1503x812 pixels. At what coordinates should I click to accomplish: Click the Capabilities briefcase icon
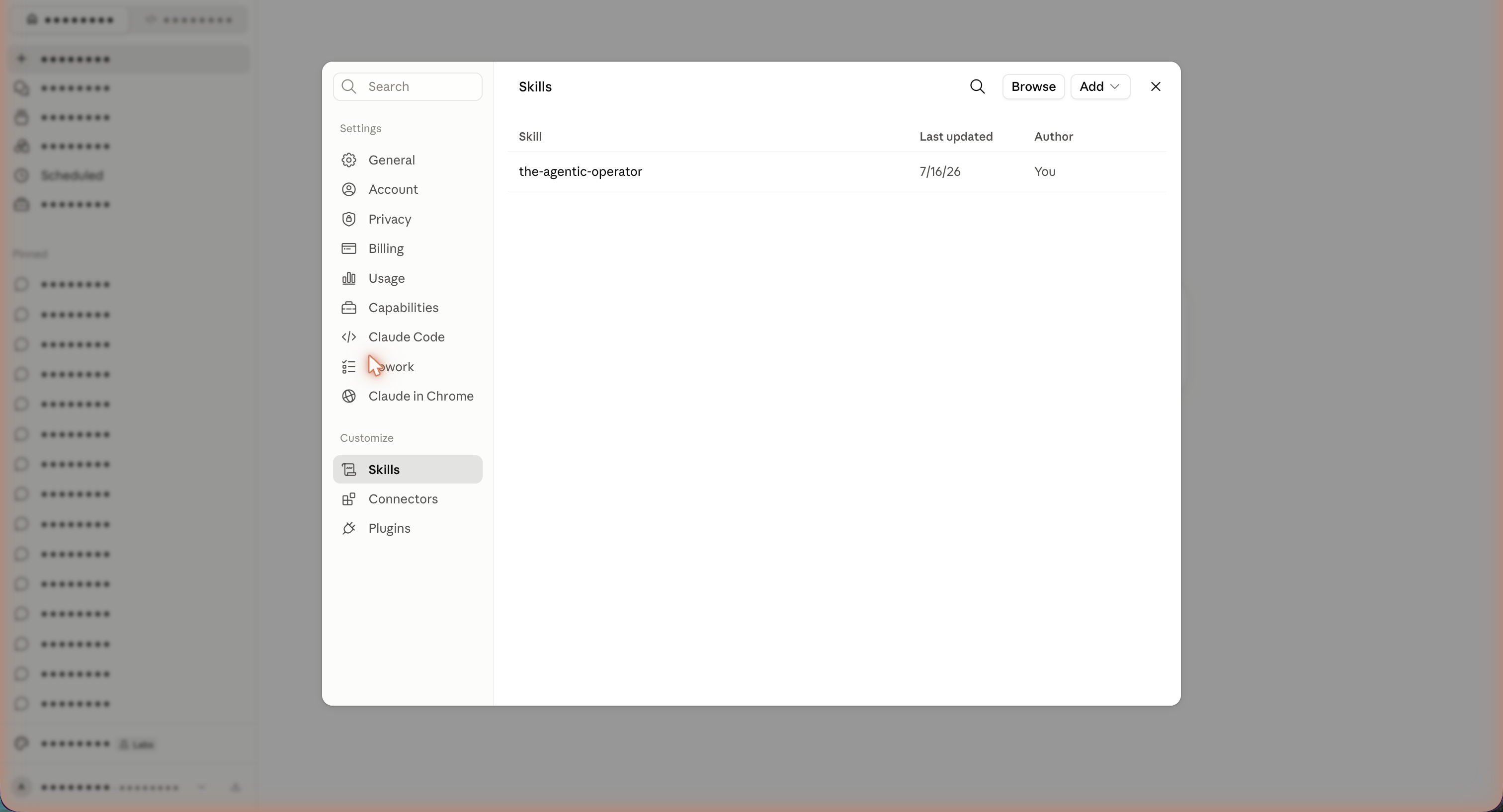(349, 308)
